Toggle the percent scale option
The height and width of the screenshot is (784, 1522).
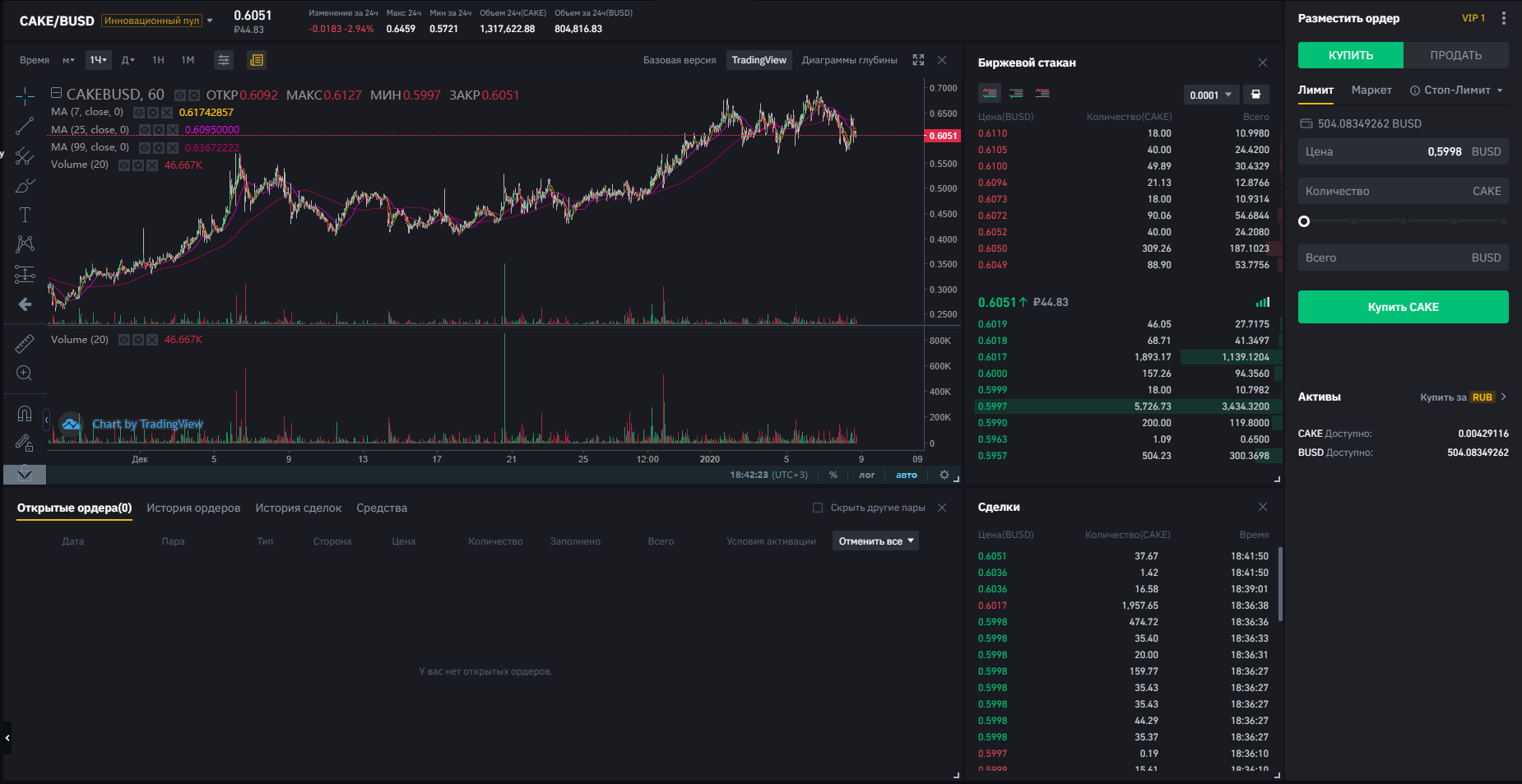click(x=833, y=475)
